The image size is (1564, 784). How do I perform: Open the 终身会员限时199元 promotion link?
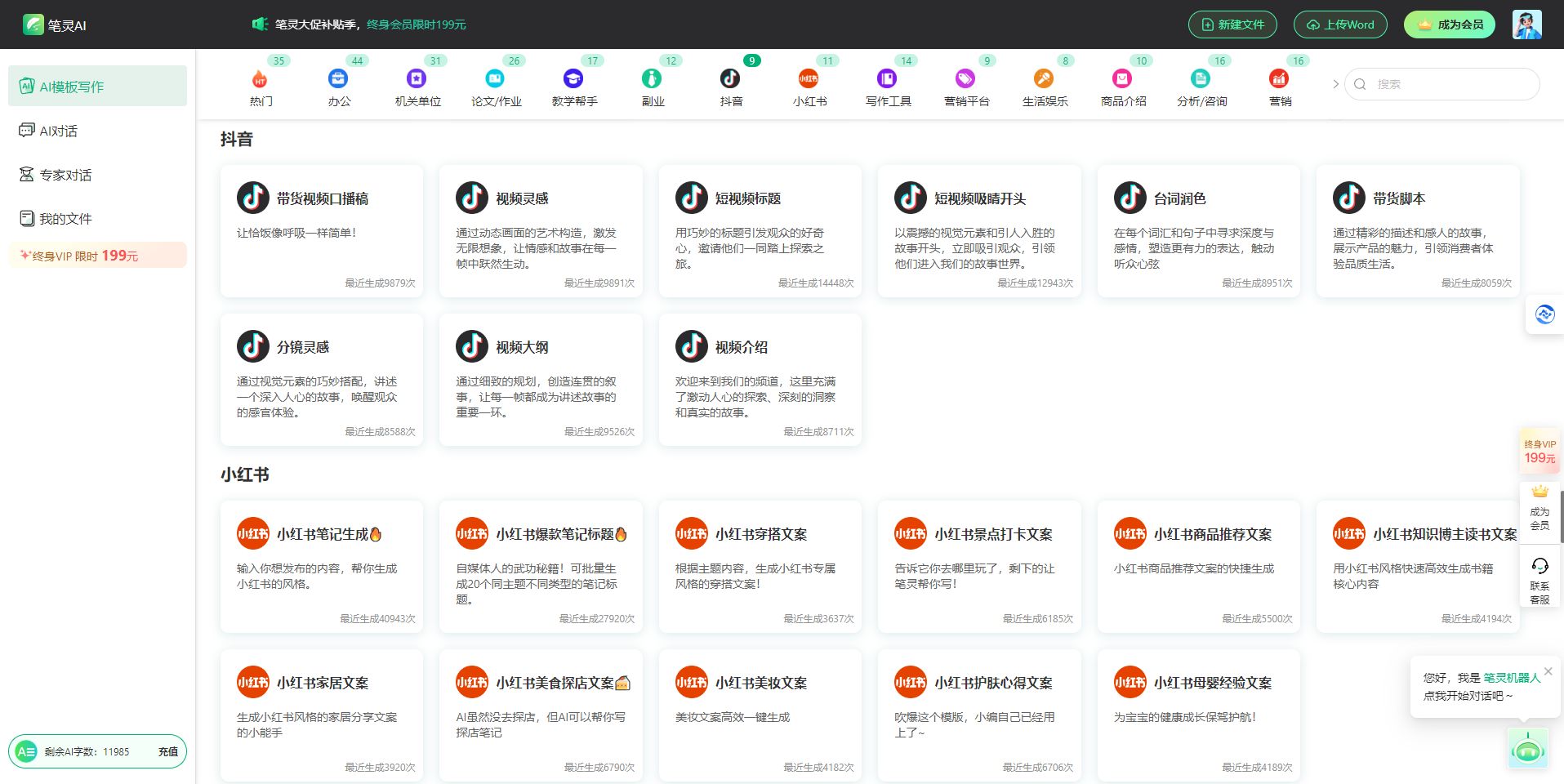click(417, 24)
